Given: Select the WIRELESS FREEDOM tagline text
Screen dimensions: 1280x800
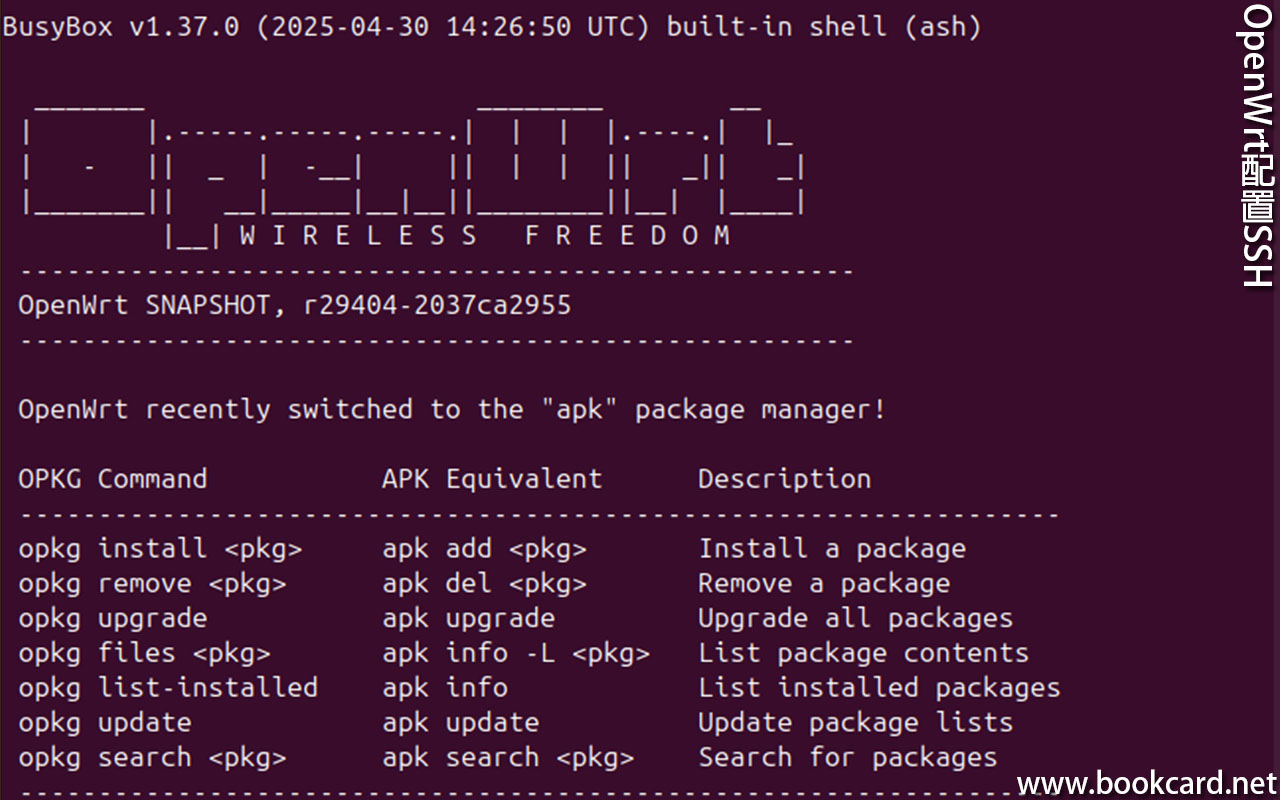Looking at the screenshot, I should pyautogui.click(x=486, y=236).
